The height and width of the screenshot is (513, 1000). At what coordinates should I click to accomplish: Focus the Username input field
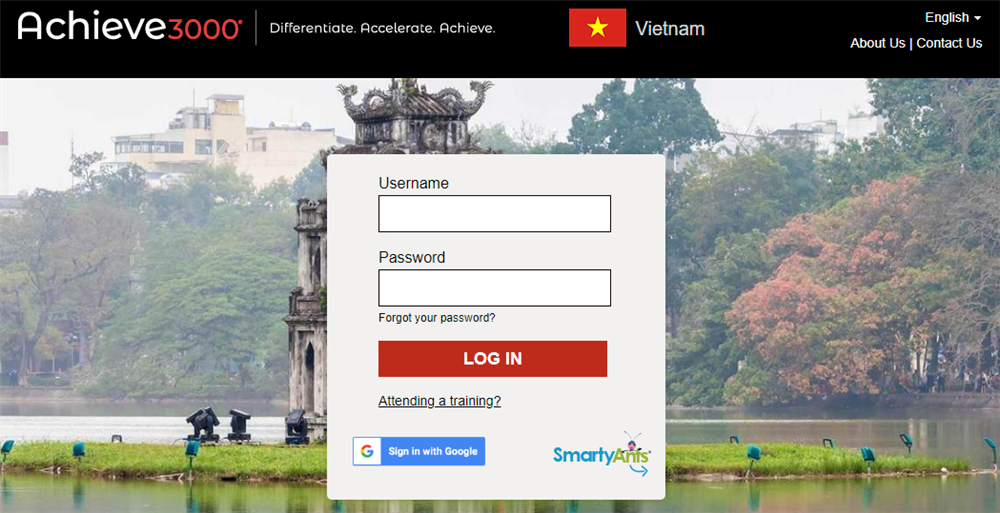[494, 214]
